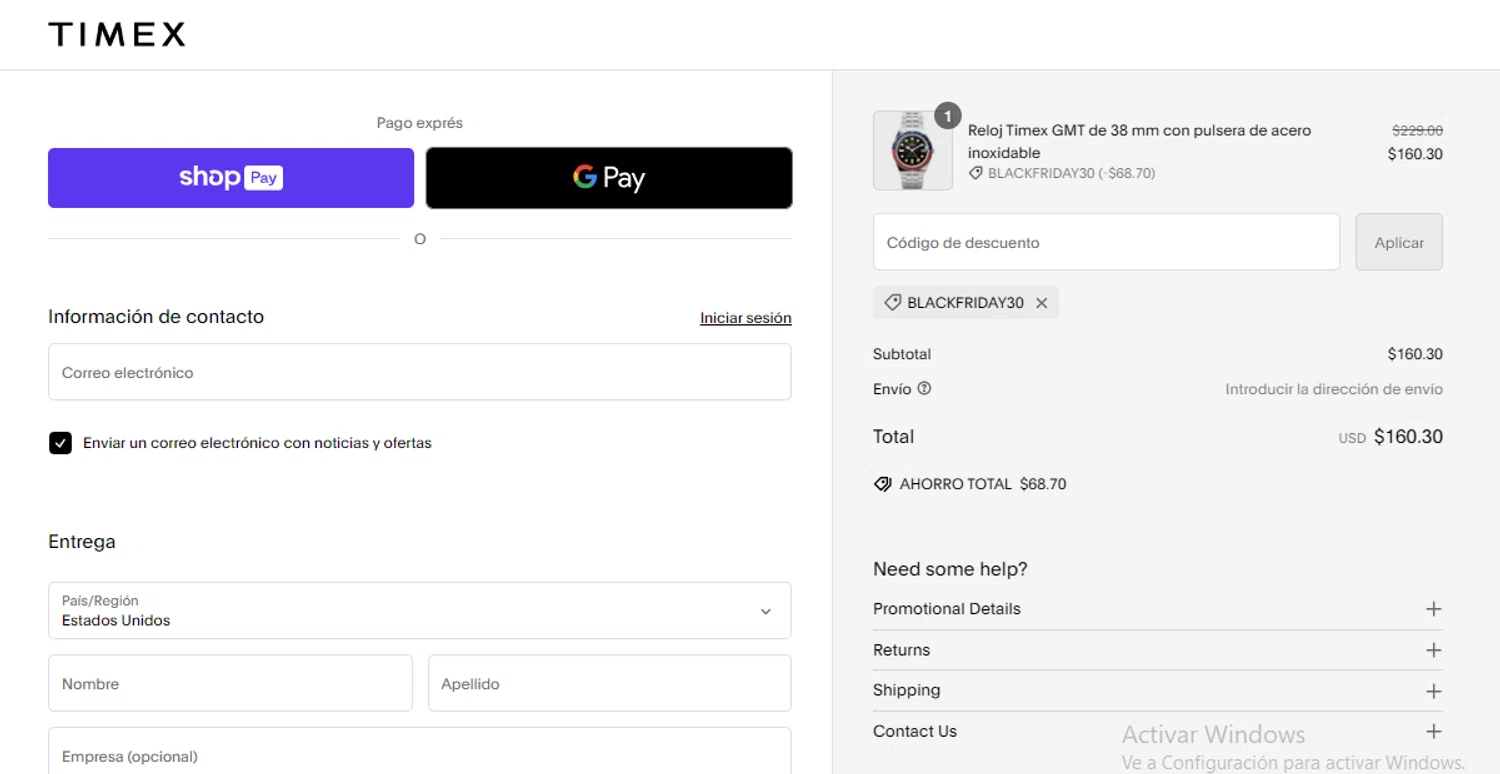The height and width of the screenshot is (774, 1500).
Task: Click the Introducir la dirección de envío text
Action: pos(1334,389)
